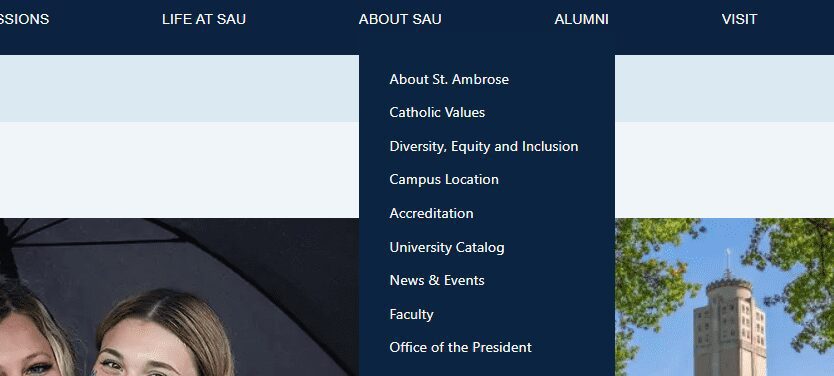Open Campus Location from the dropdown
Image resolution: width=834 pixels, height=376 pixels.
click(444, 179)
